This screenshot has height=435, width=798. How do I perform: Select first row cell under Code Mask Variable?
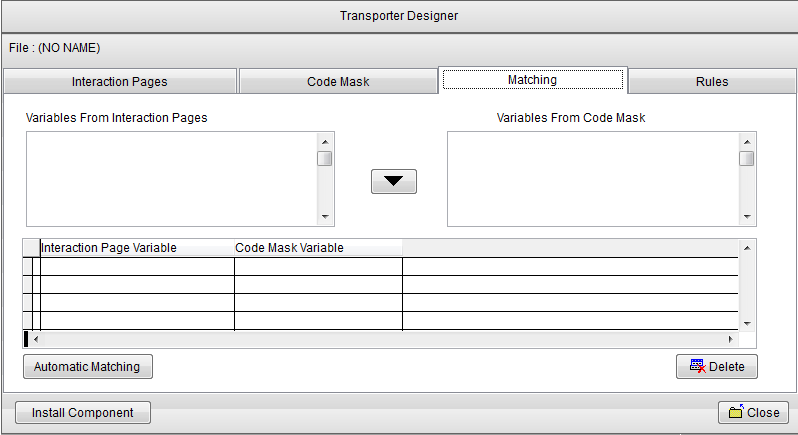click(x=318, y=267)
